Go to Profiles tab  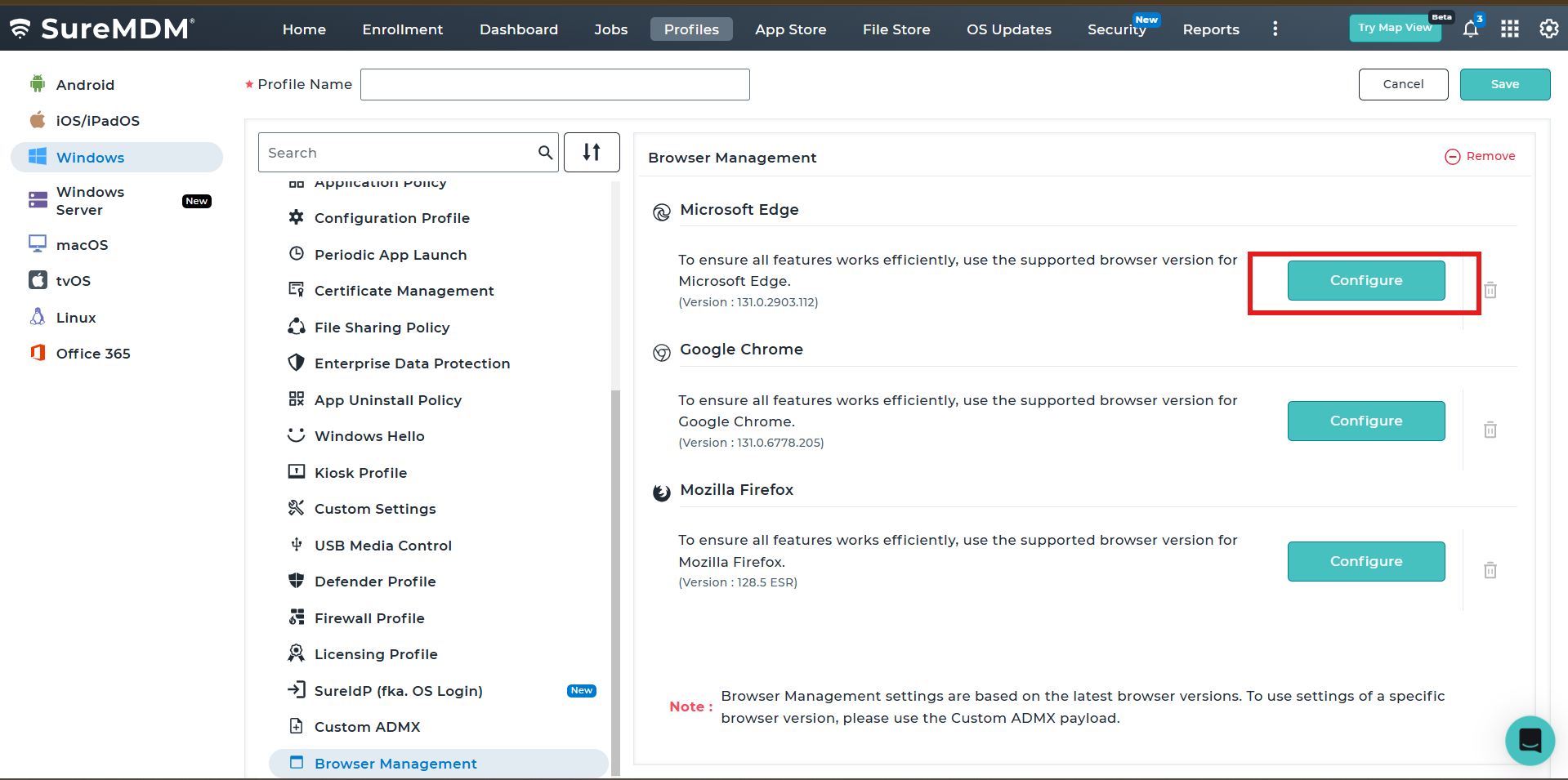(x=691, y=29)
